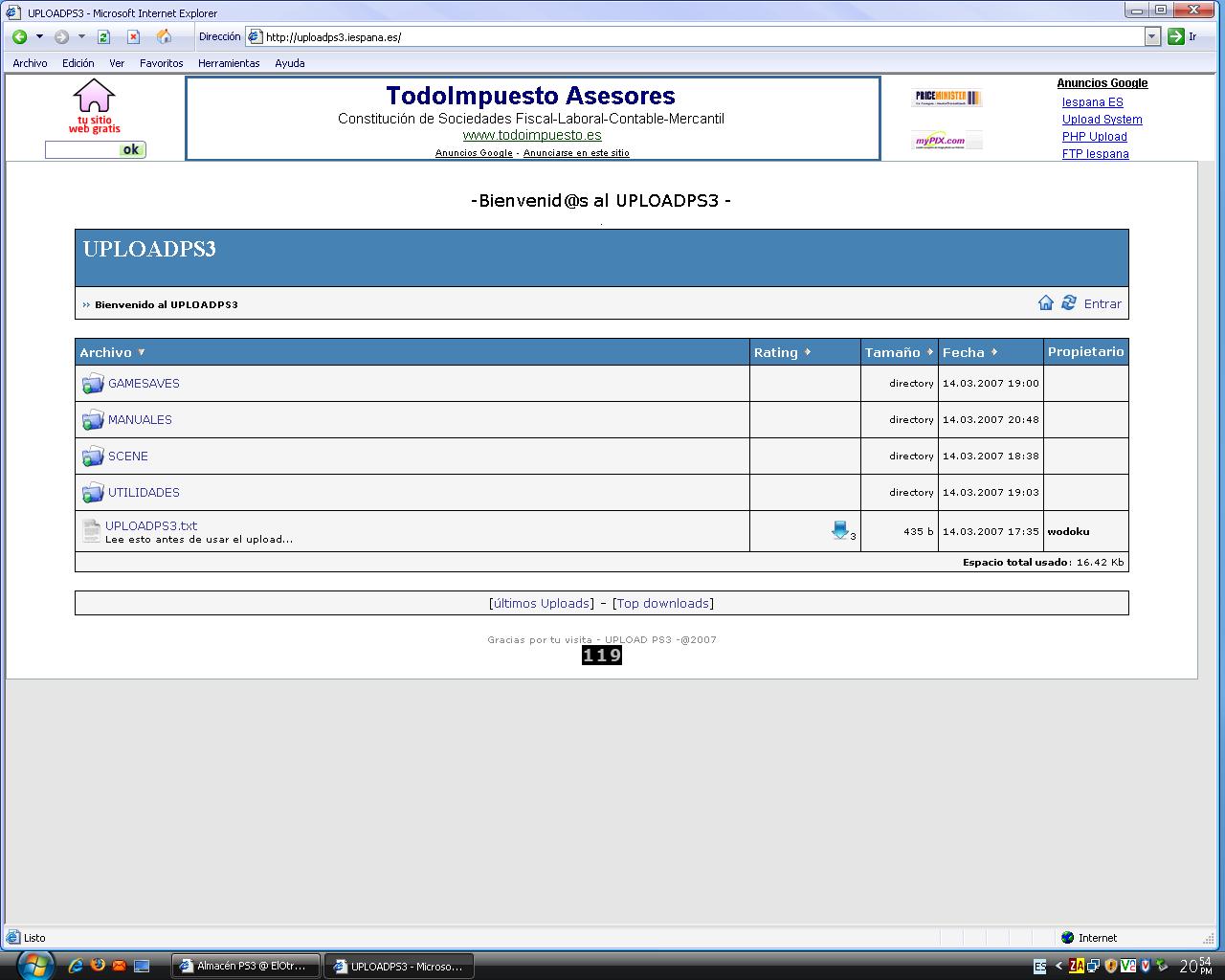Click the Anunciarse en este sitio link
Image resolution: width=1225 pixels, height=980 pixels.
576,153
